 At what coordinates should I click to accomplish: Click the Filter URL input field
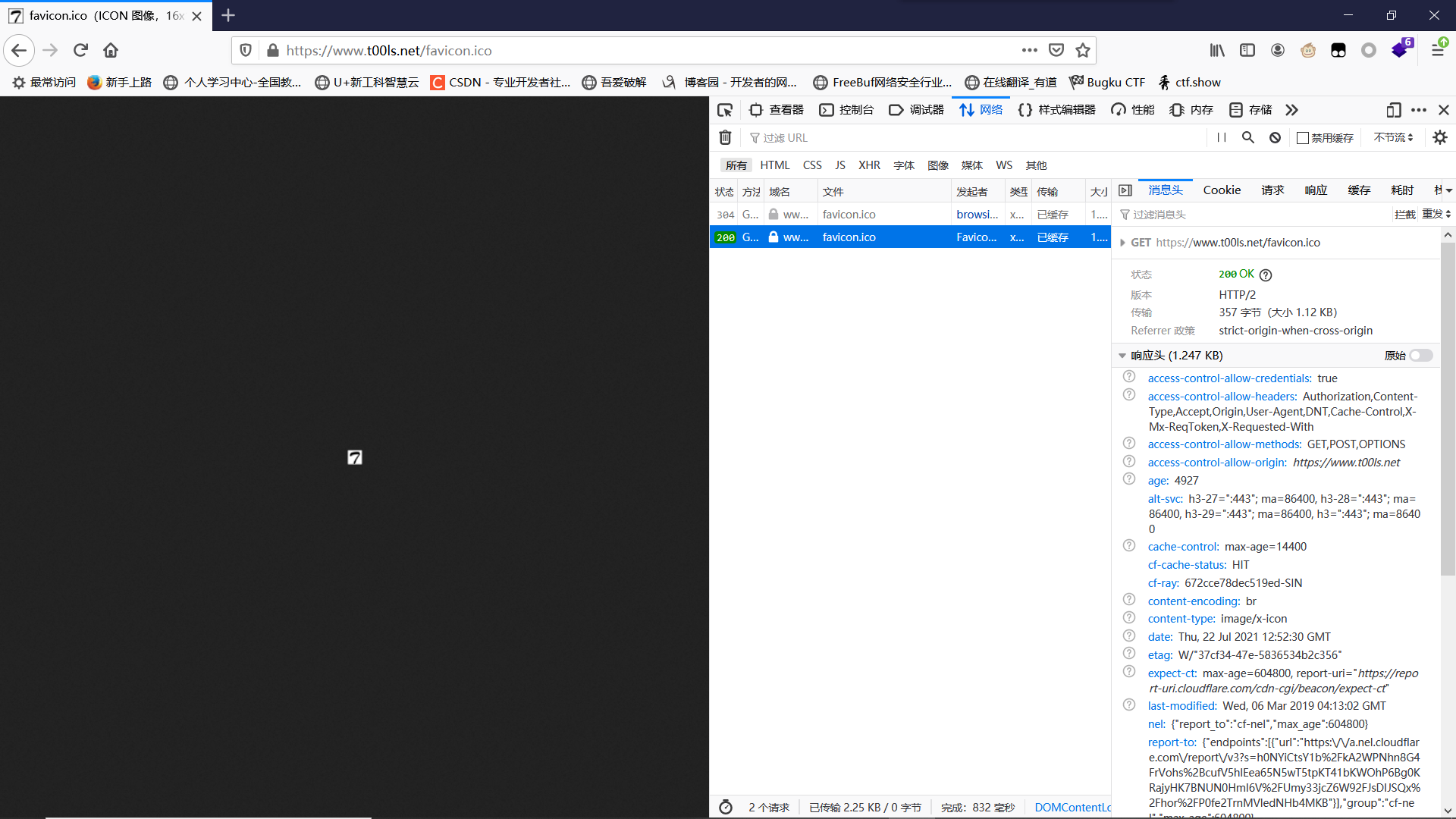[x=975, y=137]
